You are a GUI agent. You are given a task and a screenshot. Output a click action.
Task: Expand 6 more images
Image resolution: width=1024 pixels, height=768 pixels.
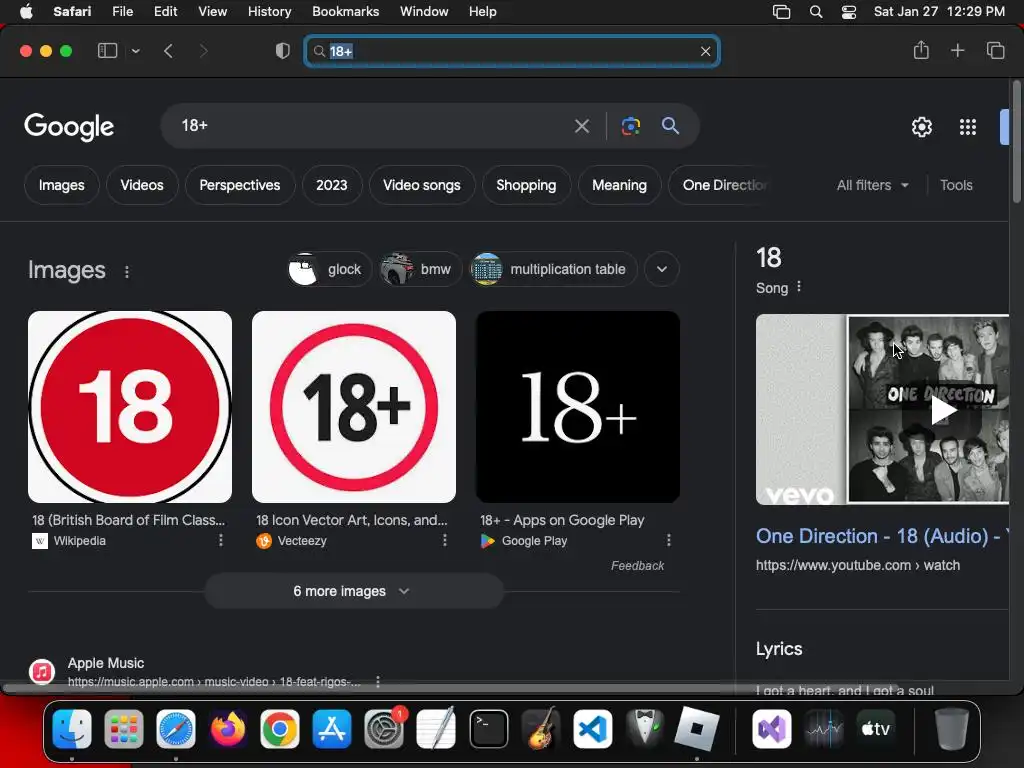[x=354, y=591]
